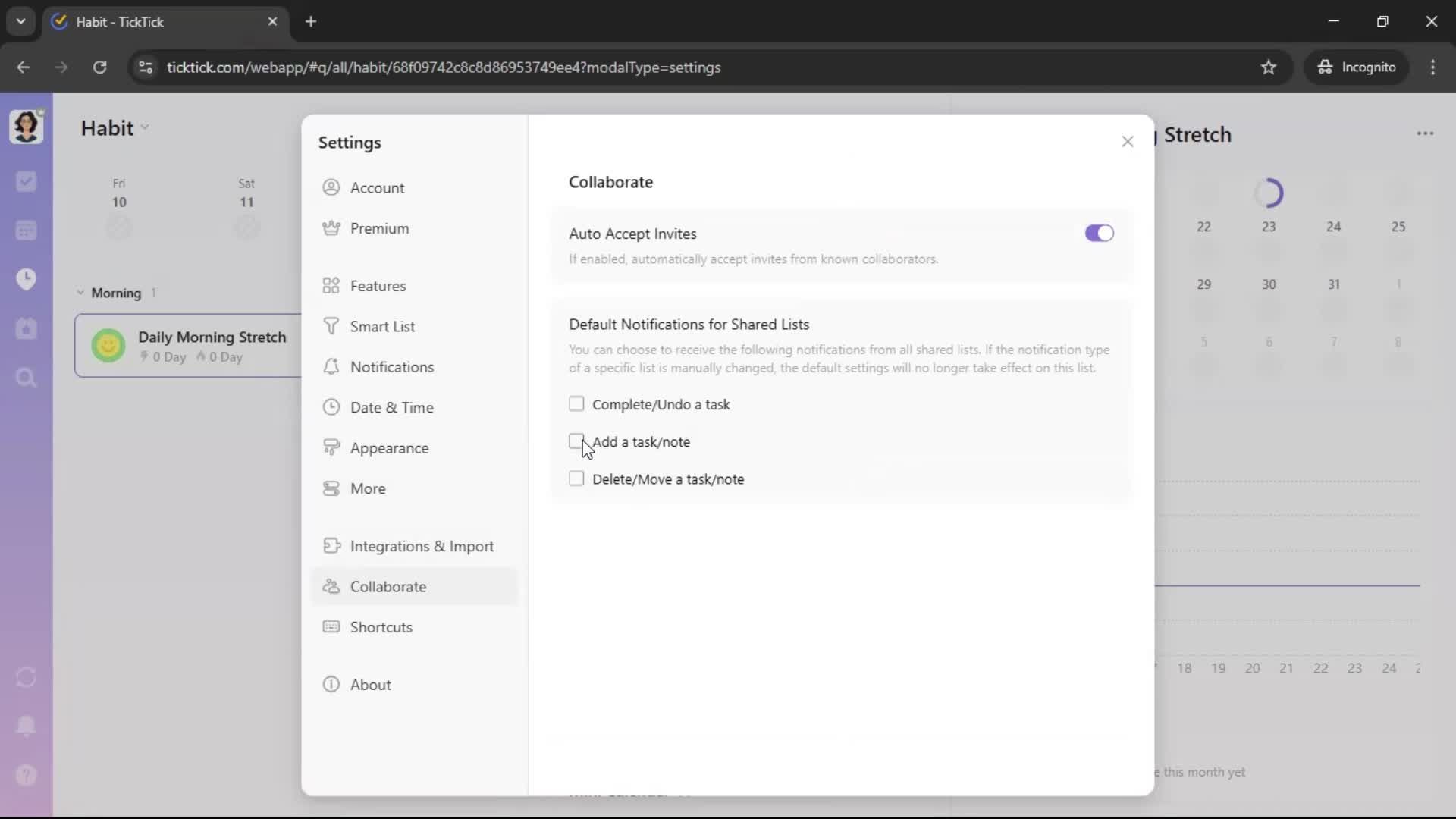Screen dimensions: 1456x819
Task: Close the Settings dialog
Action: pyautogui.click(x=1127, y=142)
